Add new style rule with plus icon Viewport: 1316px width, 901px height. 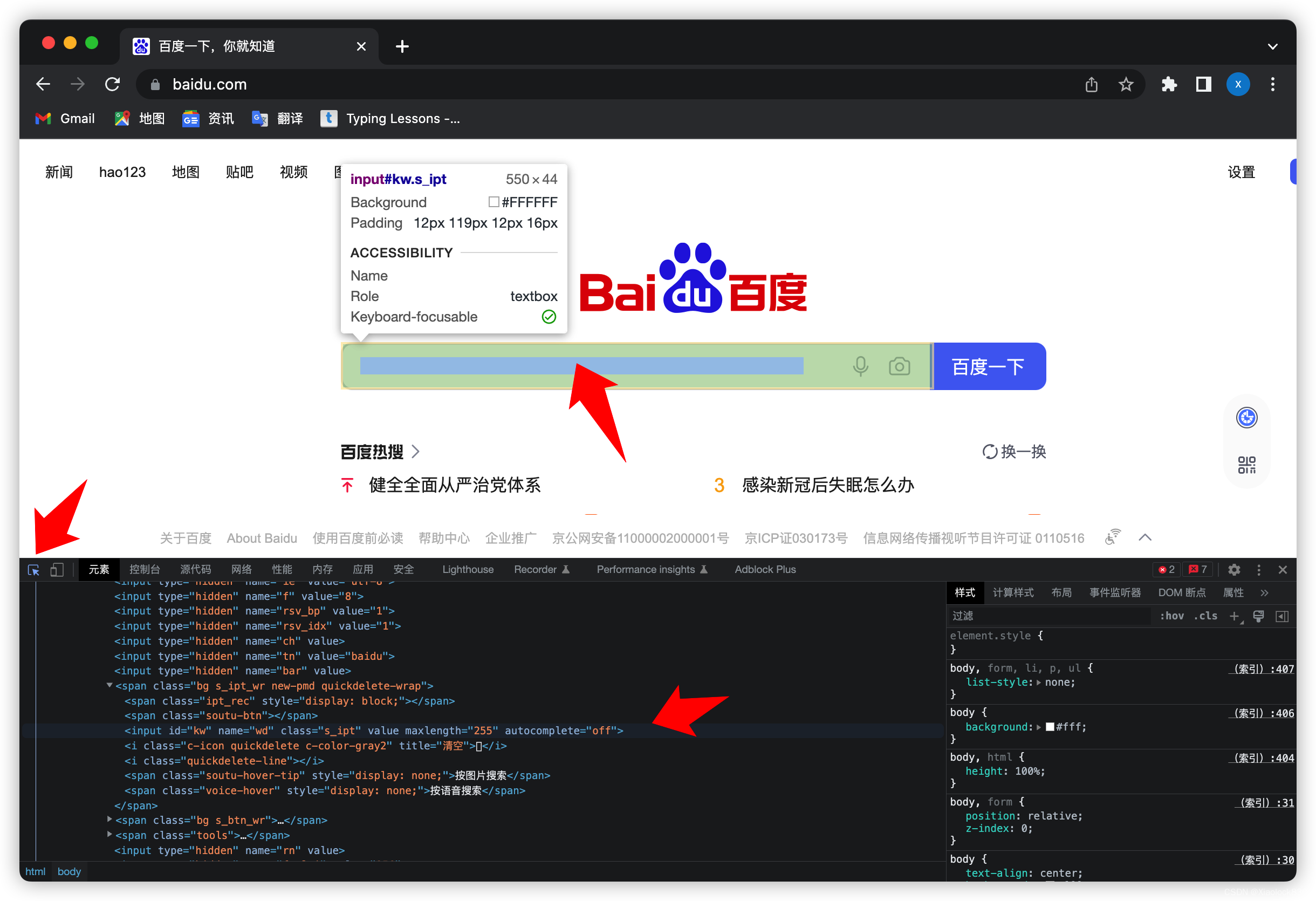tap(1236, 616)
